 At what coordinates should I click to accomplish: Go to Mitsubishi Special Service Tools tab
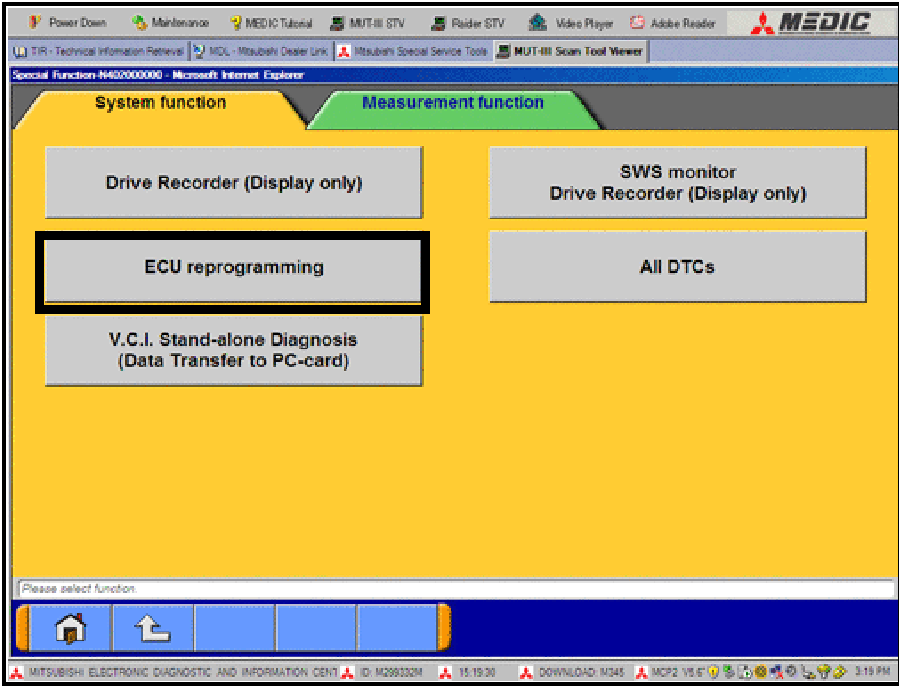coord(412,51)
